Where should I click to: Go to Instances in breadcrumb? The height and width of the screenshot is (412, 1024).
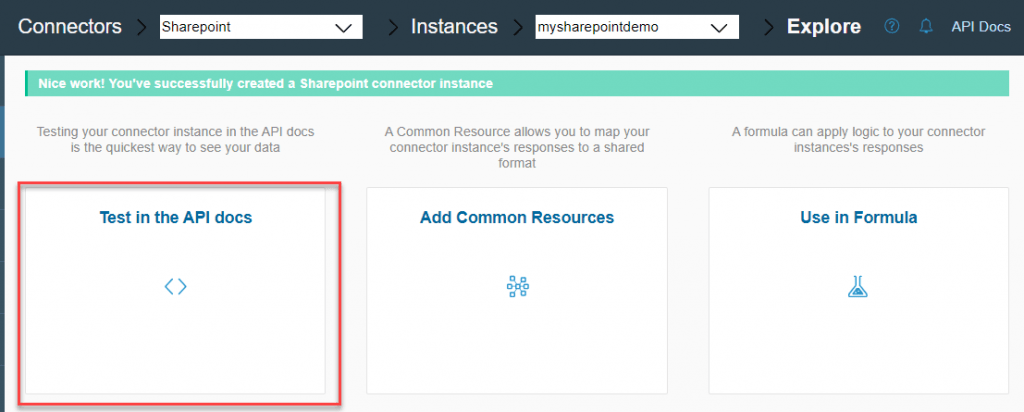454,27
